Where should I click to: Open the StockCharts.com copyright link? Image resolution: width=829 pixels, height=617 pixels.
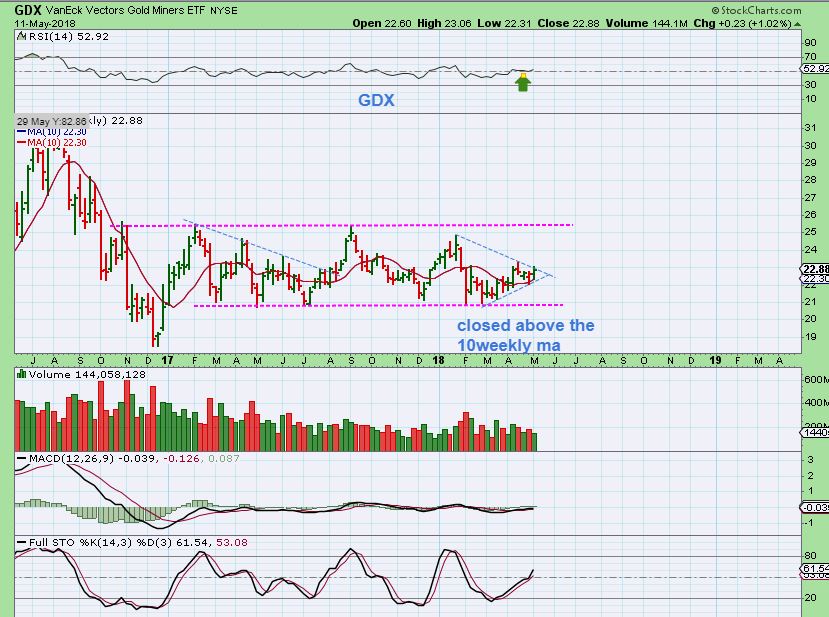756,10
